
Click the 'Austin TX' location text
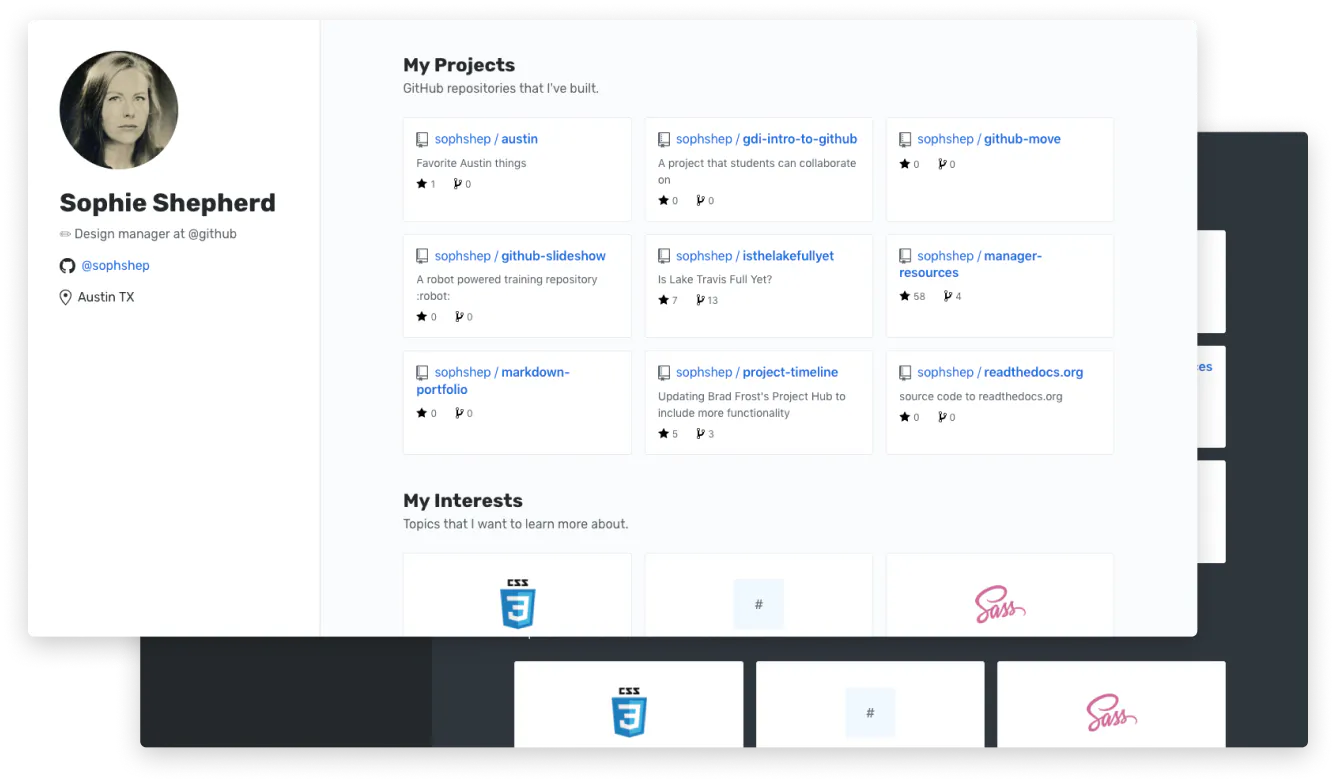106,297
